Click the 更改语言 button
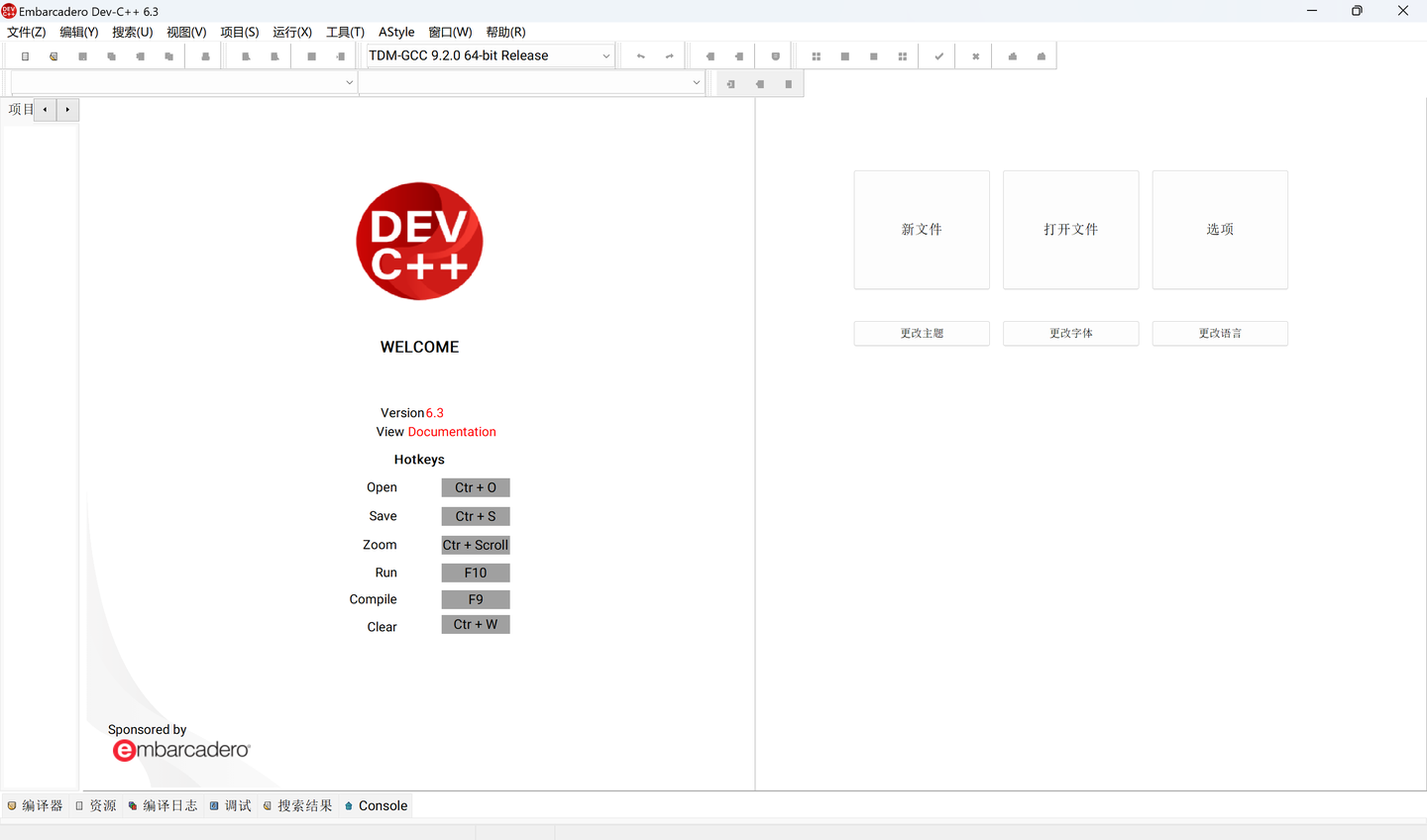 (x=1220, y=333)
